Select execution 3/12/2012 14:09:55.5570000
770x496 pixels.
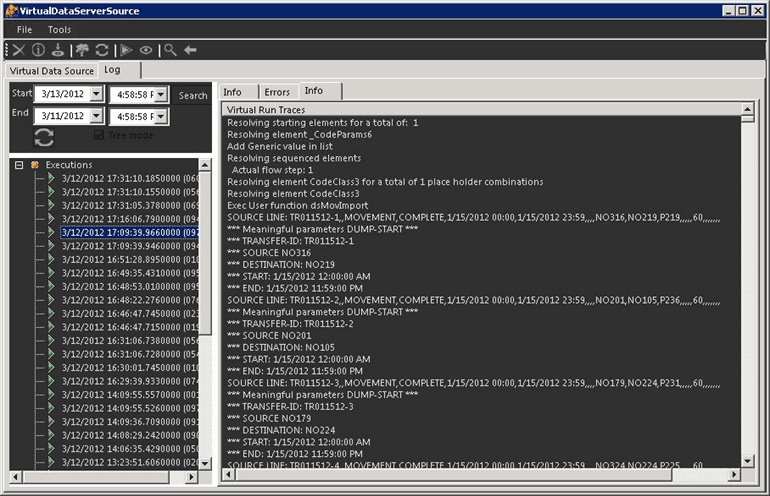click(x=130, y=394)
